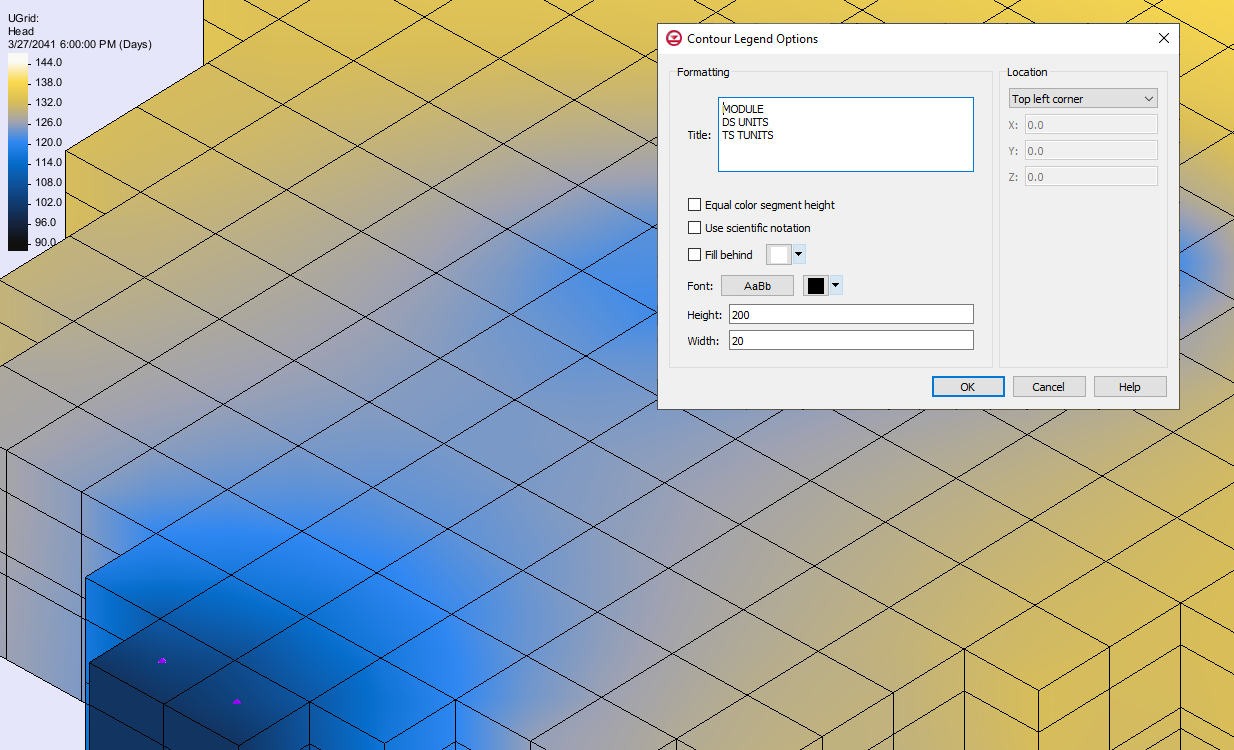Viewport: 1234px width, 750px height.
Task: Click the black font color swatch
Action: tap(816, 286)
